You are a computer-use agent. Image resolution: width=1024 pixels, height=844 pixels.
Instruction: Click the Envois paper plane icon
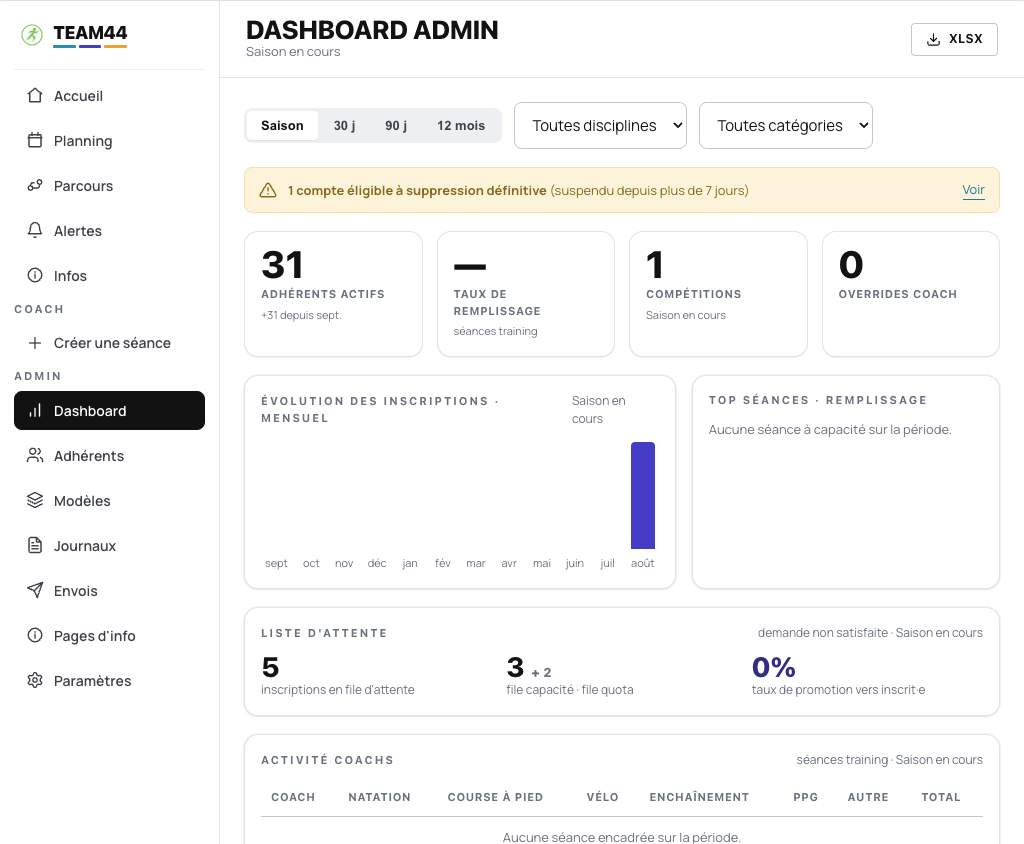coord(35,591)
